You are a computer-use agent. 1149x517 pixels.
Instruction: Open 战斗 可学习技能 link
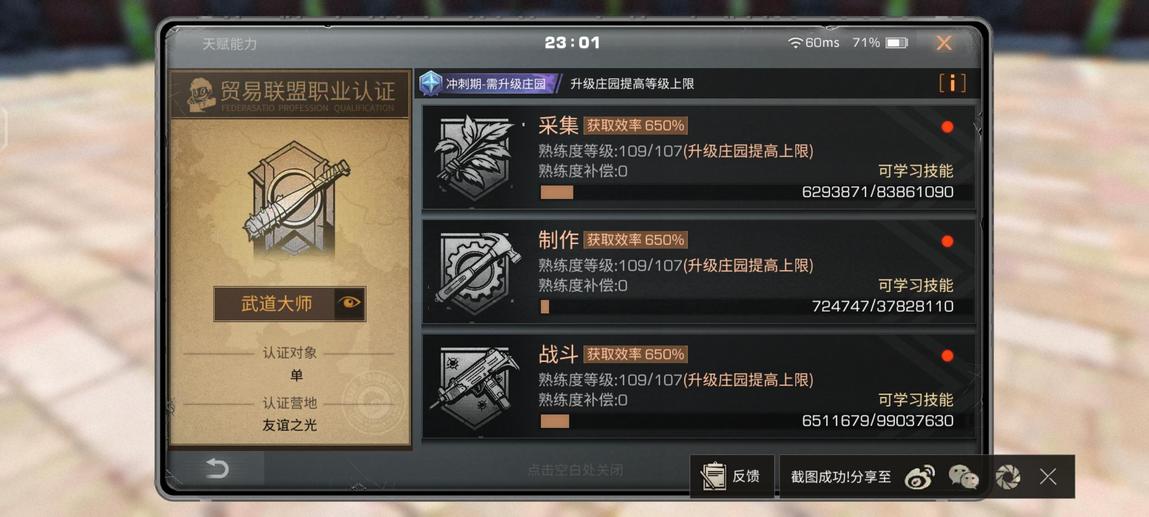[916, 400]
